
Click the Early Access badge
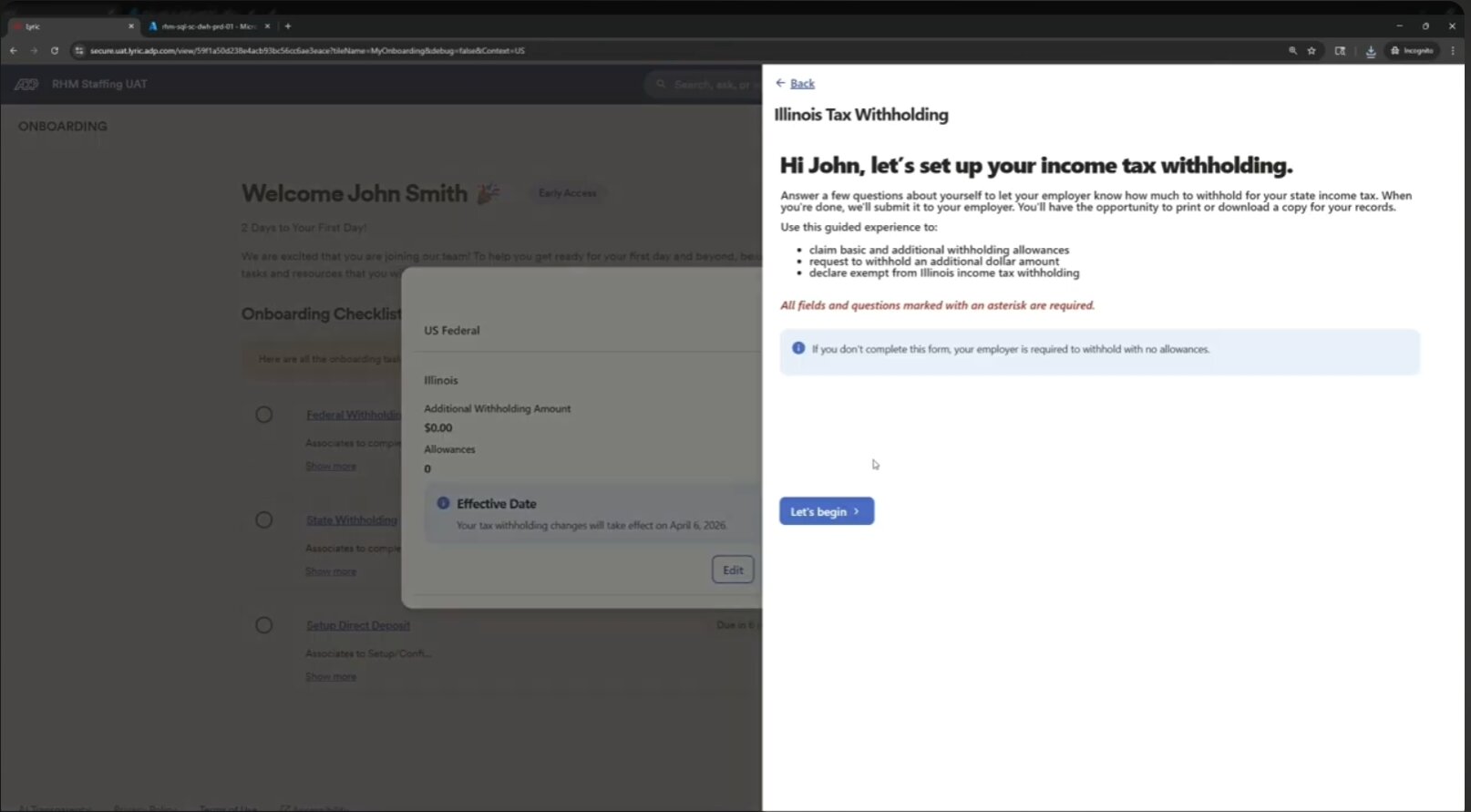click(567, 193)
